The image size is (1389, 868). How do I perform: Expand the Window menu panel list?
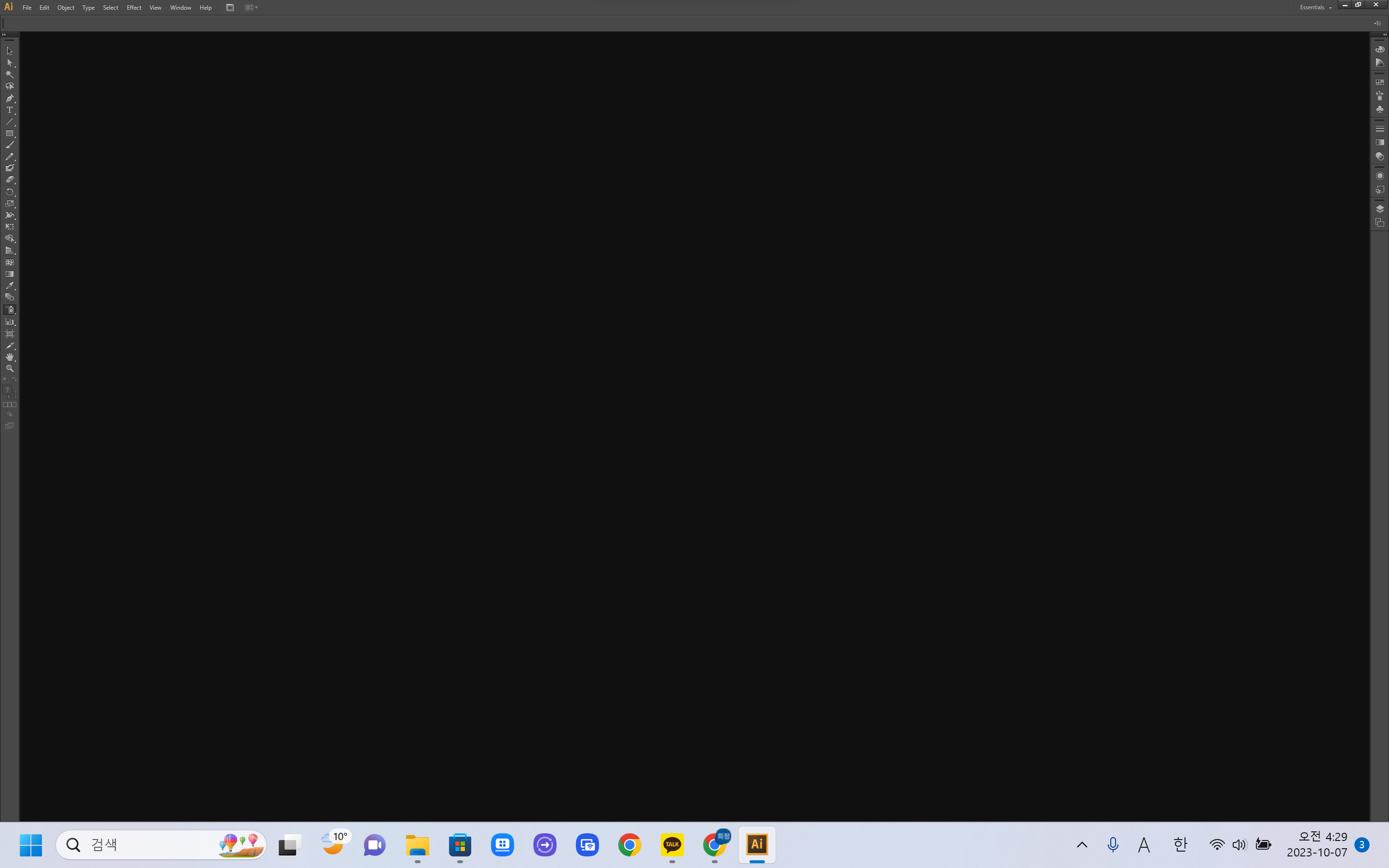pos(180,8)
